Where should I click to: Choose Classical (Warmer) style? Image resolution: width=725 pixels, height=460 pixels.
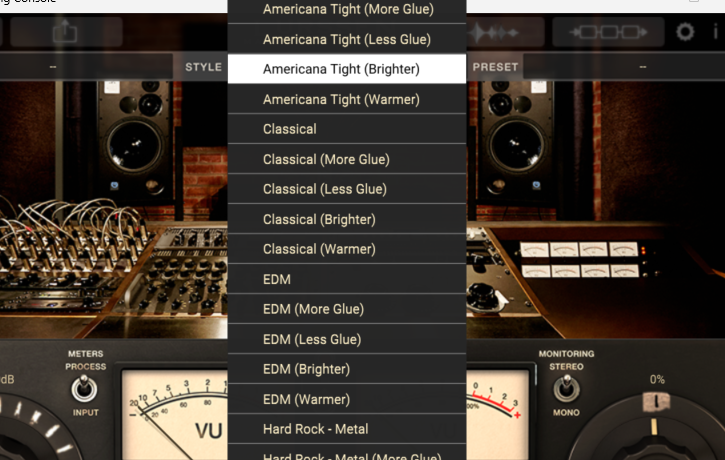347,249
